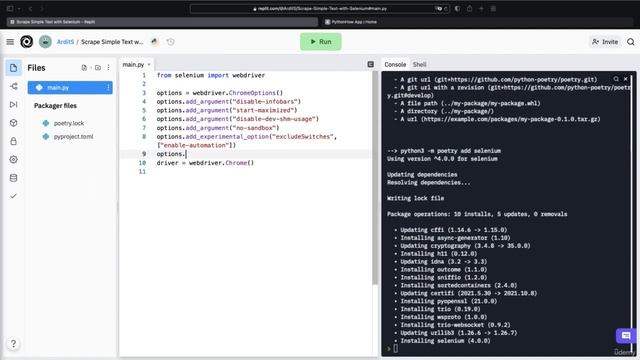
Task: Select the Files sidebar icon
Action: click(13, 68)
